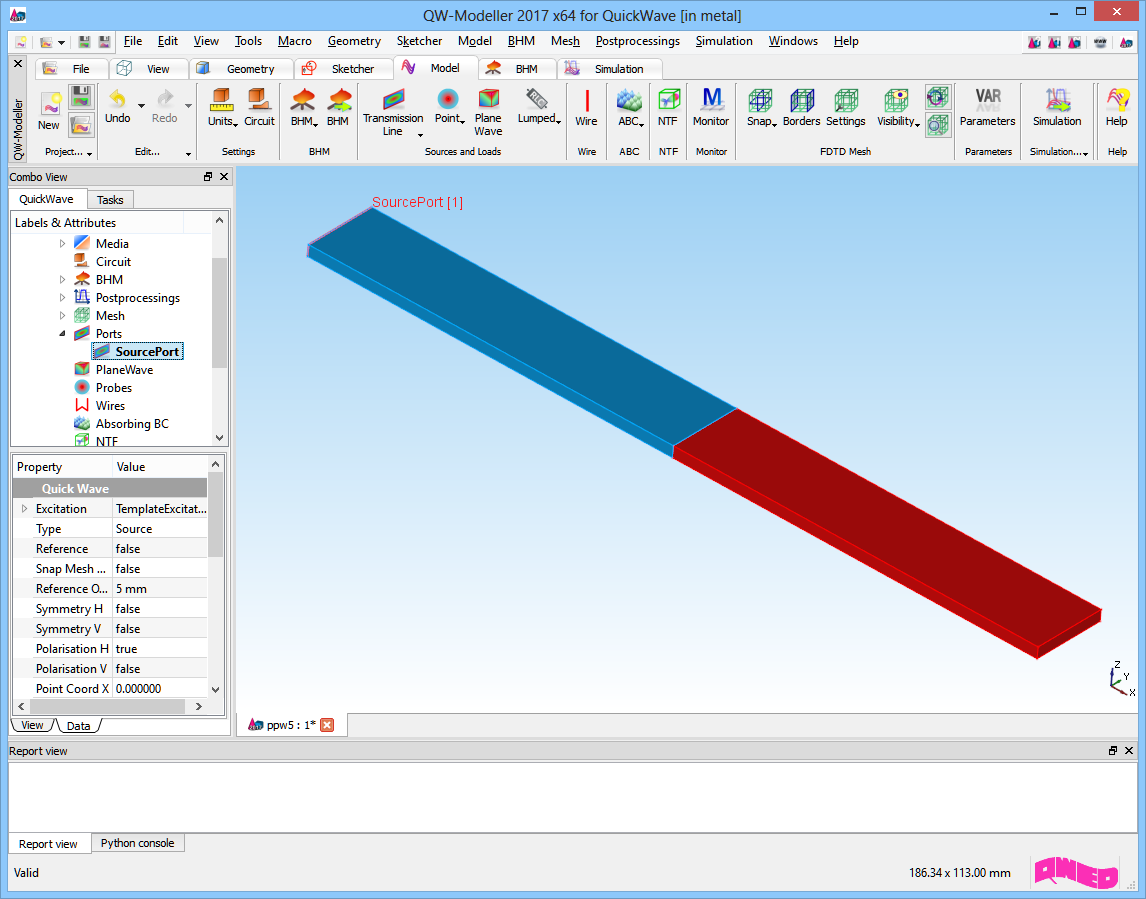Screen dimensions: 1146x899
Task: Expand the Mesh tree node
Action: click(x=62, y=316)
